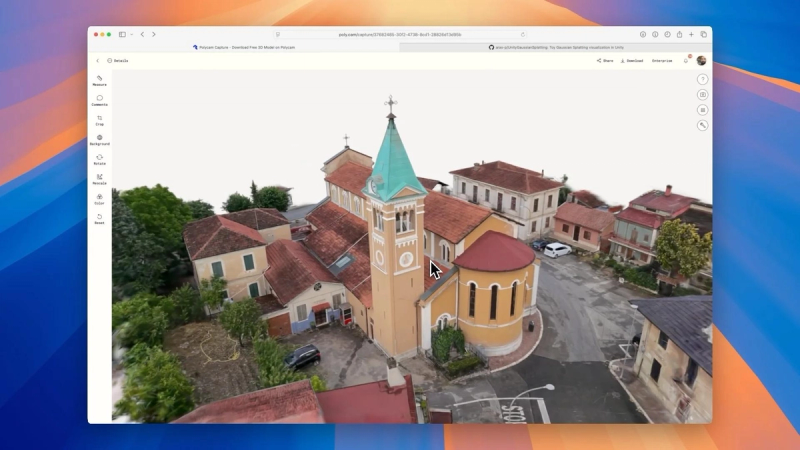Take a screenshot with the camera button
Viewport: 800px width, 450px height.
pos(703,94)
